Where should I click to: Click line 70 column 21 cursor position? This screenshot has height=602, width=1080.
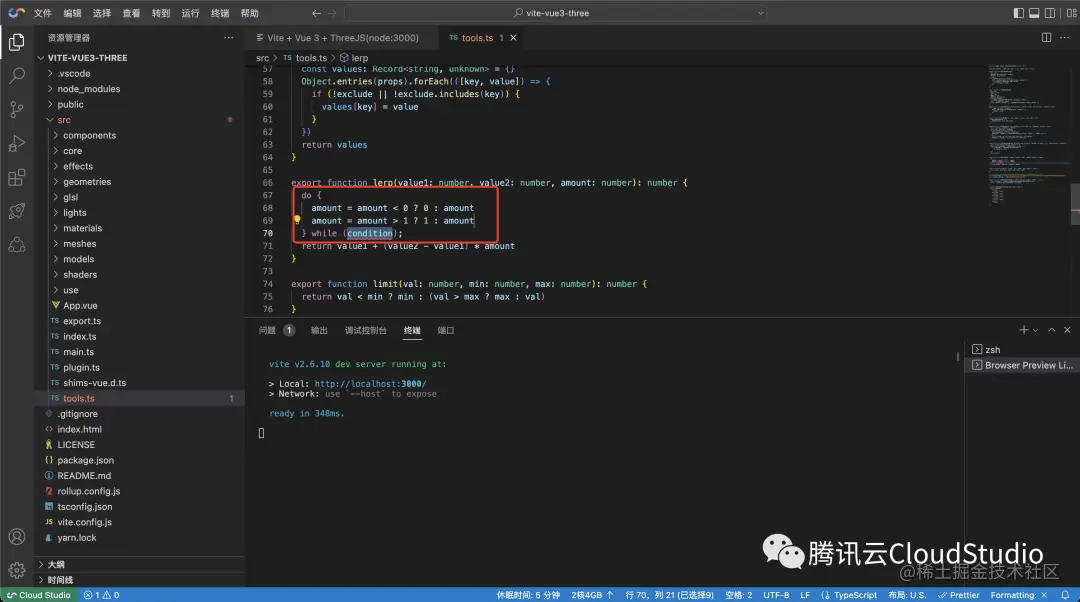coord(669,595)
